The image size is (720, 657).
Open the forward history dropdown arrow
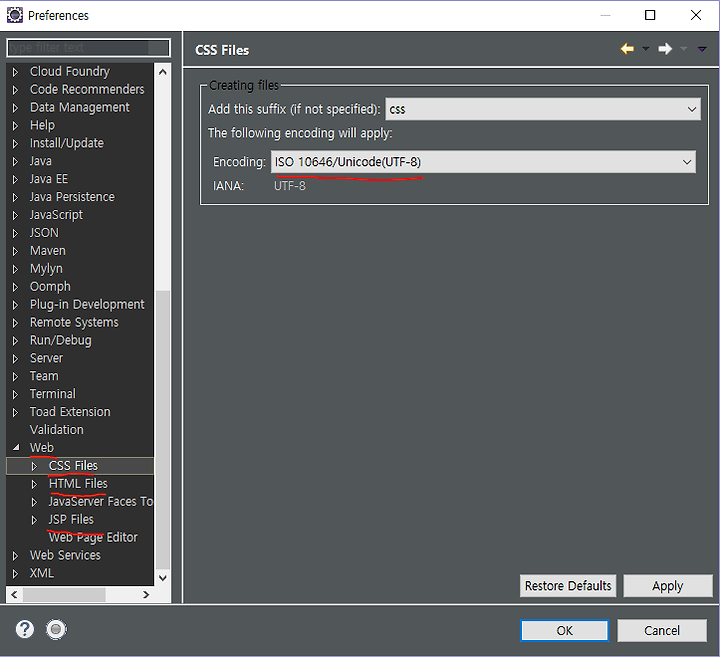pos(683,49)
